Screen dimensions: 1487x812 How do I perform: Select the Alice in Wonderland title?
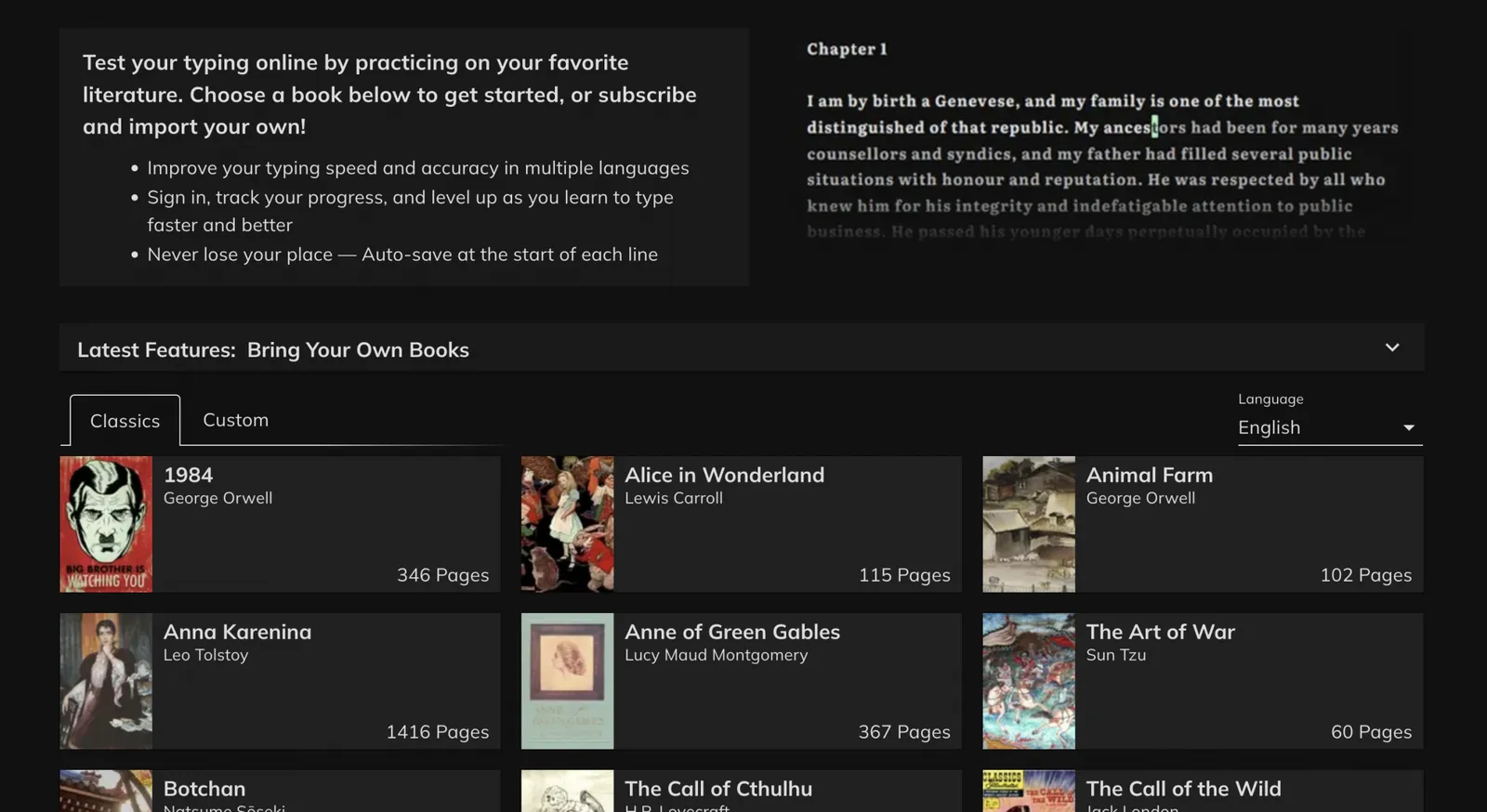click(x=724, y=475)
